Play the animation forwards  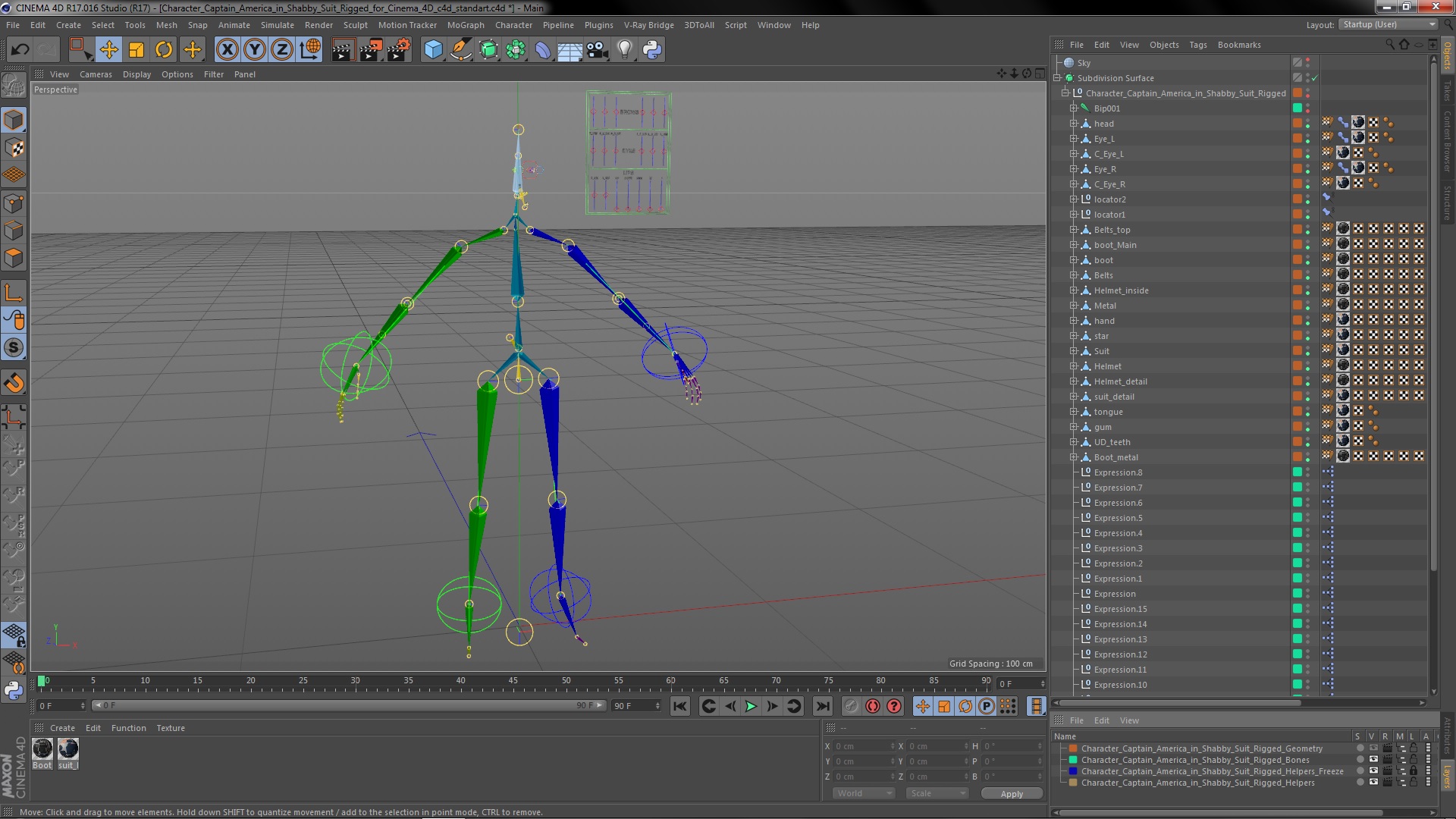coord(751,706)
